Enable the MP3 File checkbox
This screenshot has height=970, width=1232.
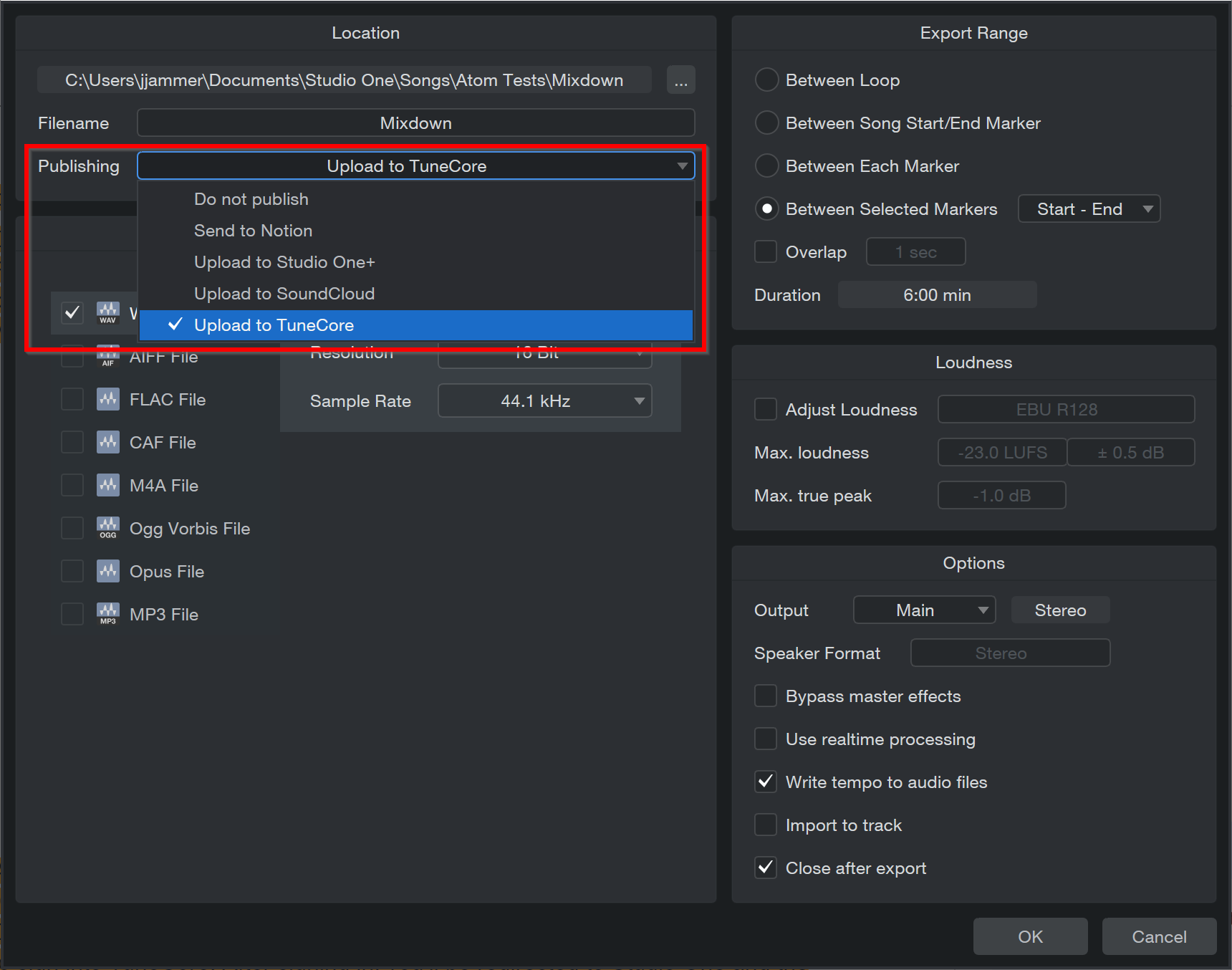pyautogui.click(x=72, y=614)
